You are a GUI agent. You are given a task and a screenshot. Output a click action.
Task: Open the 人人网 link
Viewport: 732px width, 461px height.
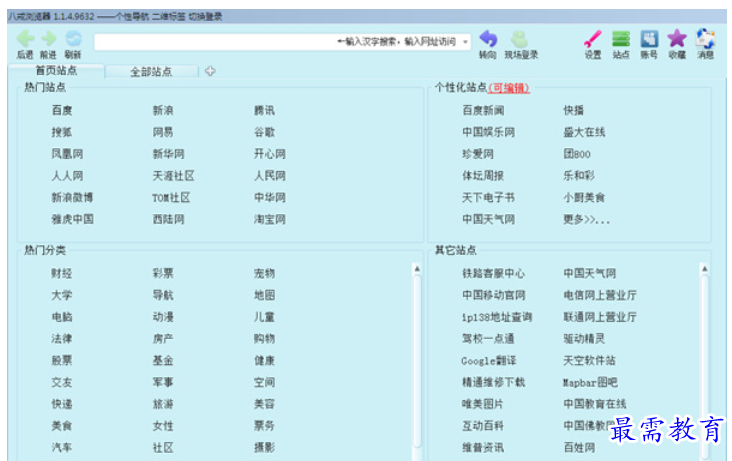pyautogui.click(x=67, y=176)
